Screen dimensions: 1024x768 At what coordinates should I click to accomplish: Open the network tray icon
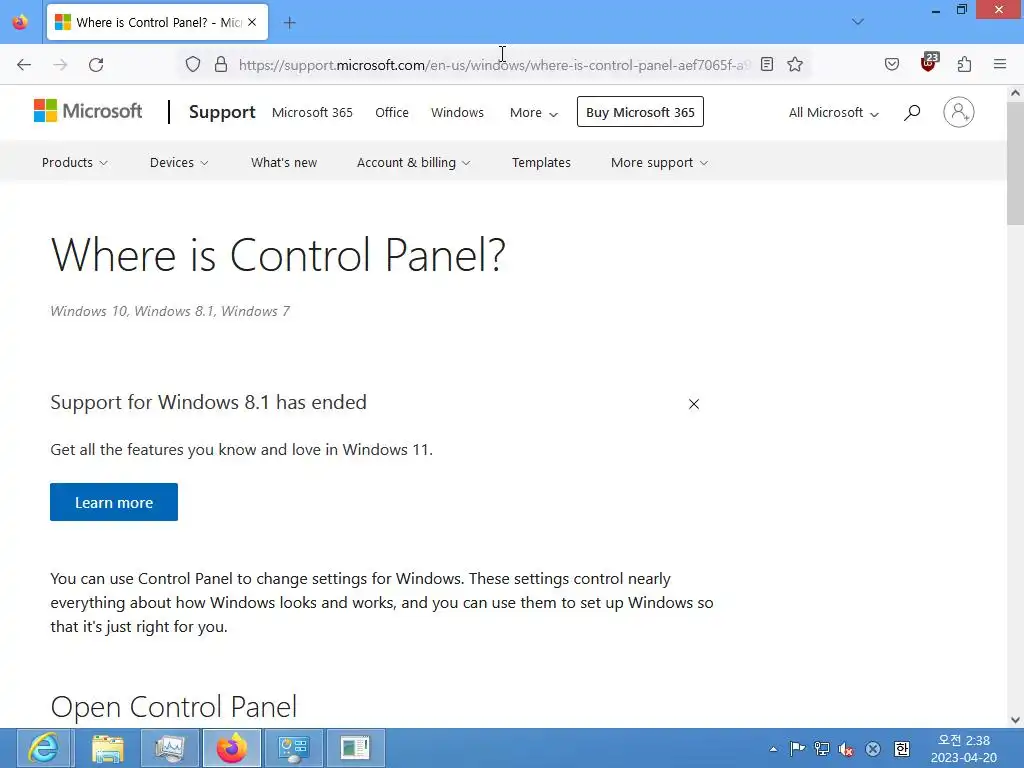(x=822, y=749)
